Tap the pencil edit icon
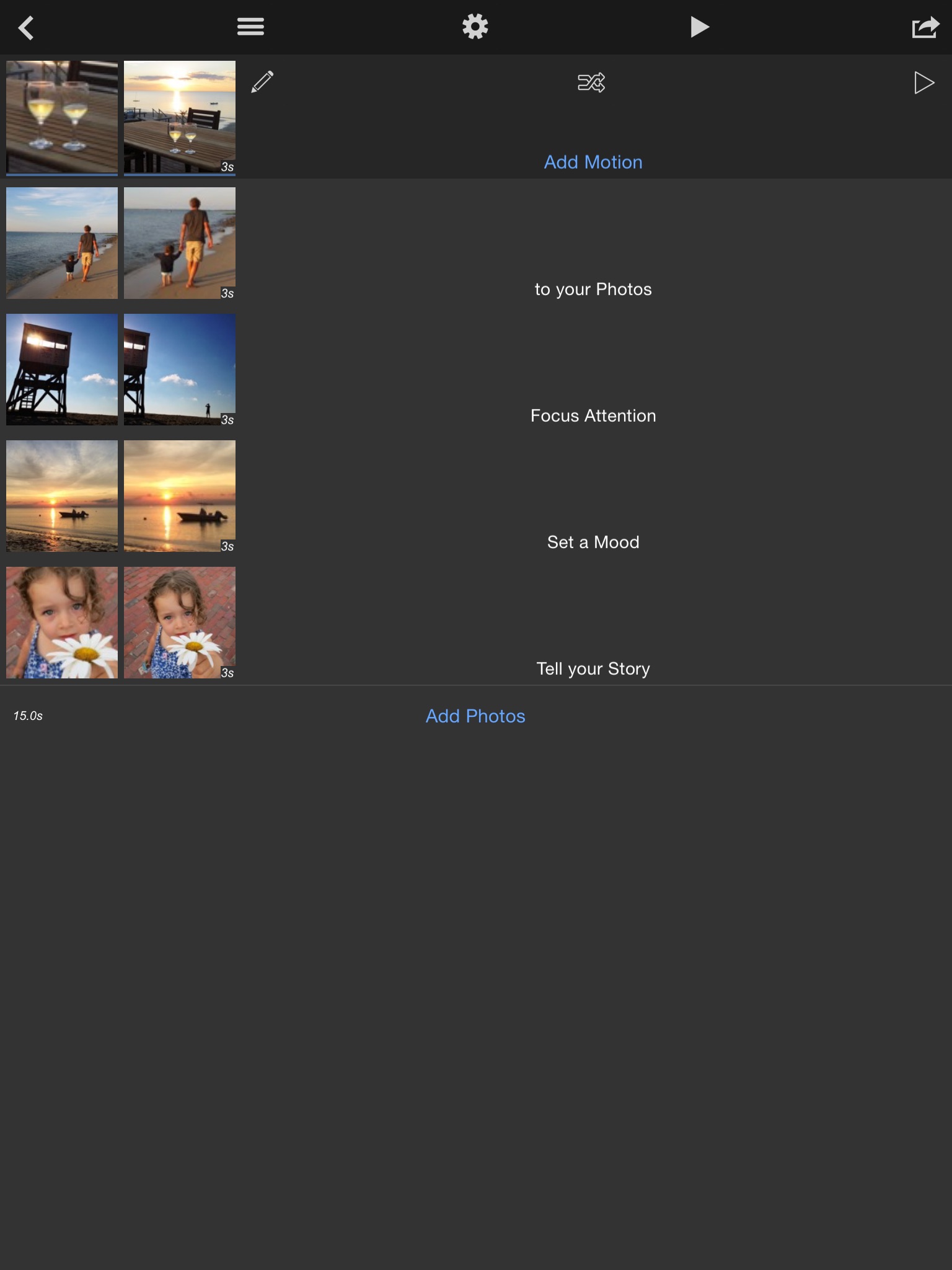The image size is (952, 1270). (262, 82)
